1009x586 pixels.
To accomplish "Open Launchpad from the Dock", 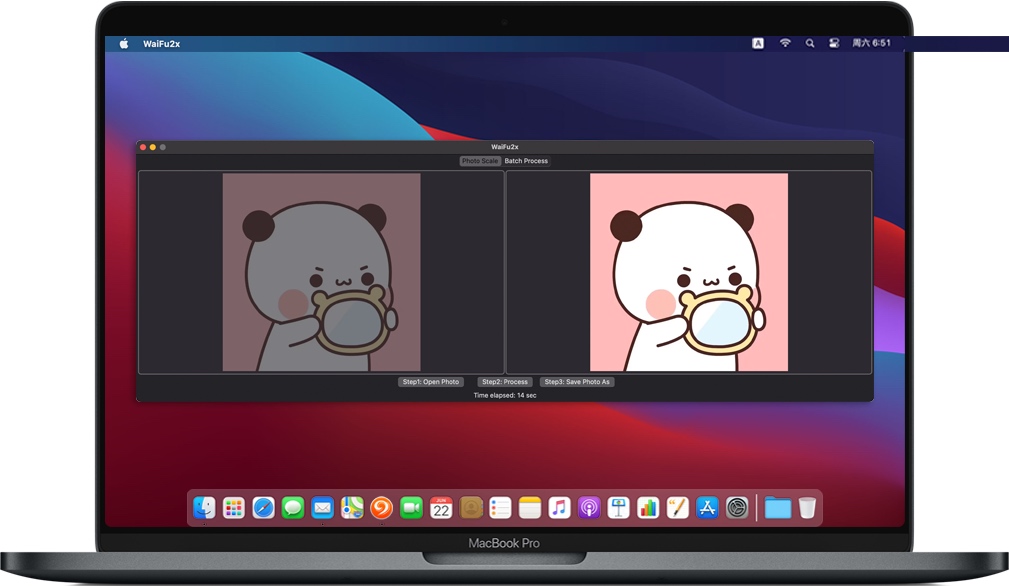I will 233,507.
